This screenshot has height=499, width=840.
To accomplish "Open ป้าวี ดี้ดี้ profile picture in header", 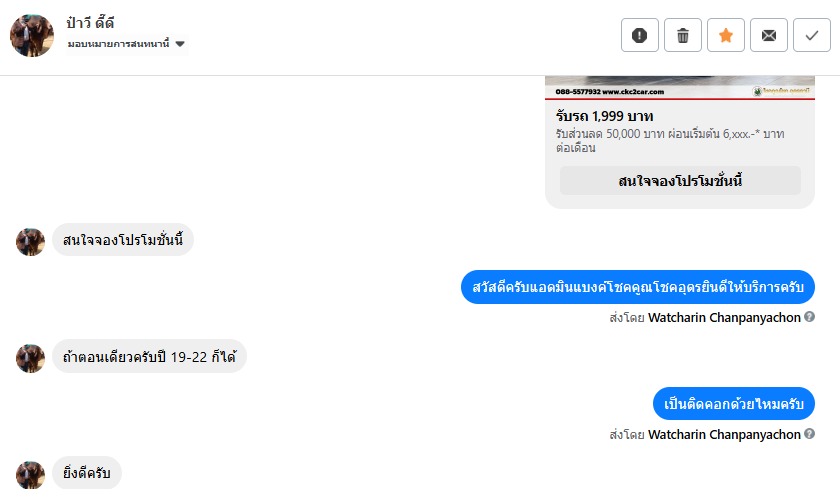I will pos(31,35).
